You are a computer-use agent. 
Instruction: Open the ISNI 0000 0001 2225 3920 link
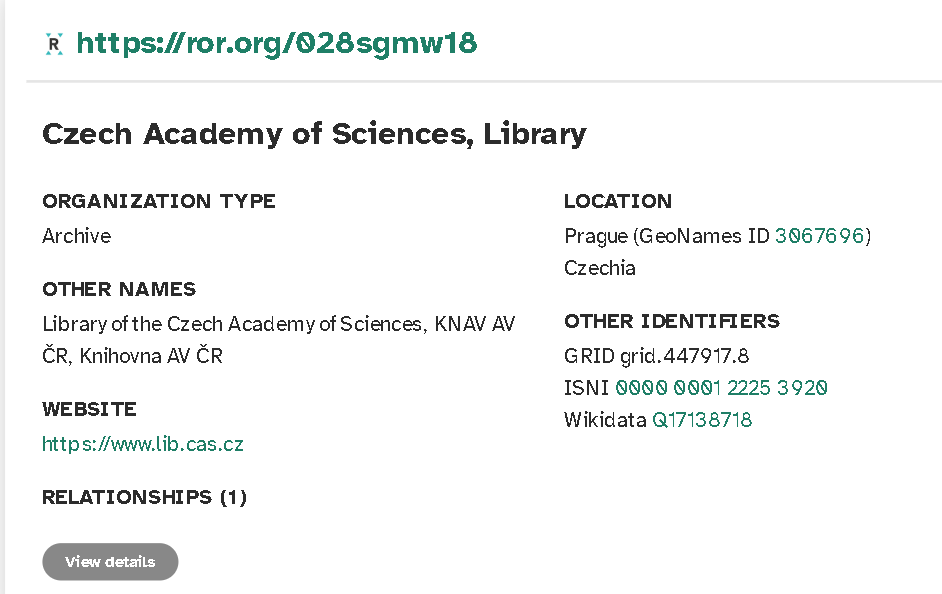tap(722, 388)
